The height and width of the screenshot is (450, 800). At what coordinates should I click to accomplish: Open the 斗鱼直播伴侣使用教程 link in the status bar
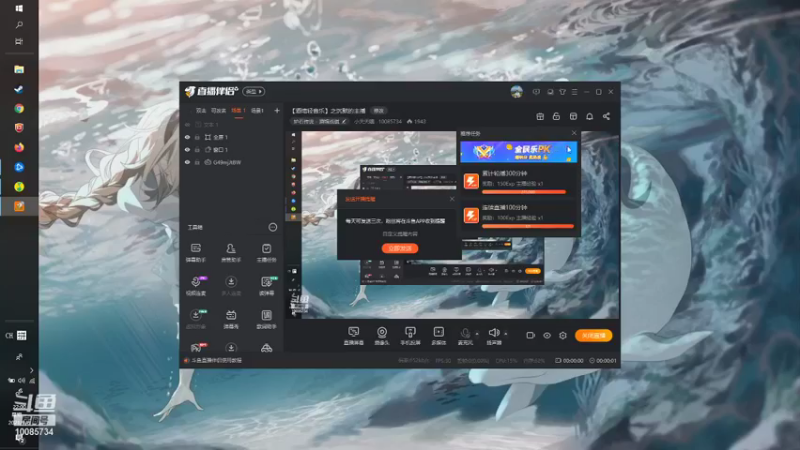pos(216,360)
